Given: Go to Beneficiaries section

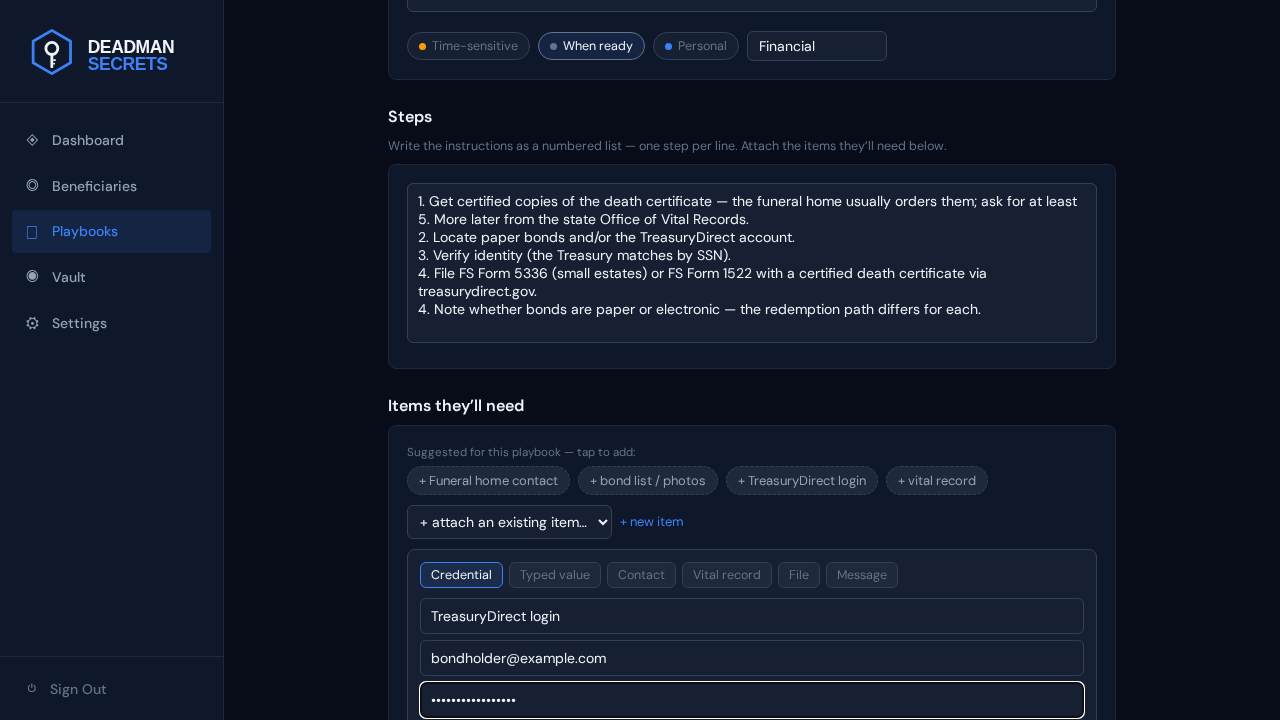Looking at the screenshot, I should pyautogui.click(x=111, y=186).
